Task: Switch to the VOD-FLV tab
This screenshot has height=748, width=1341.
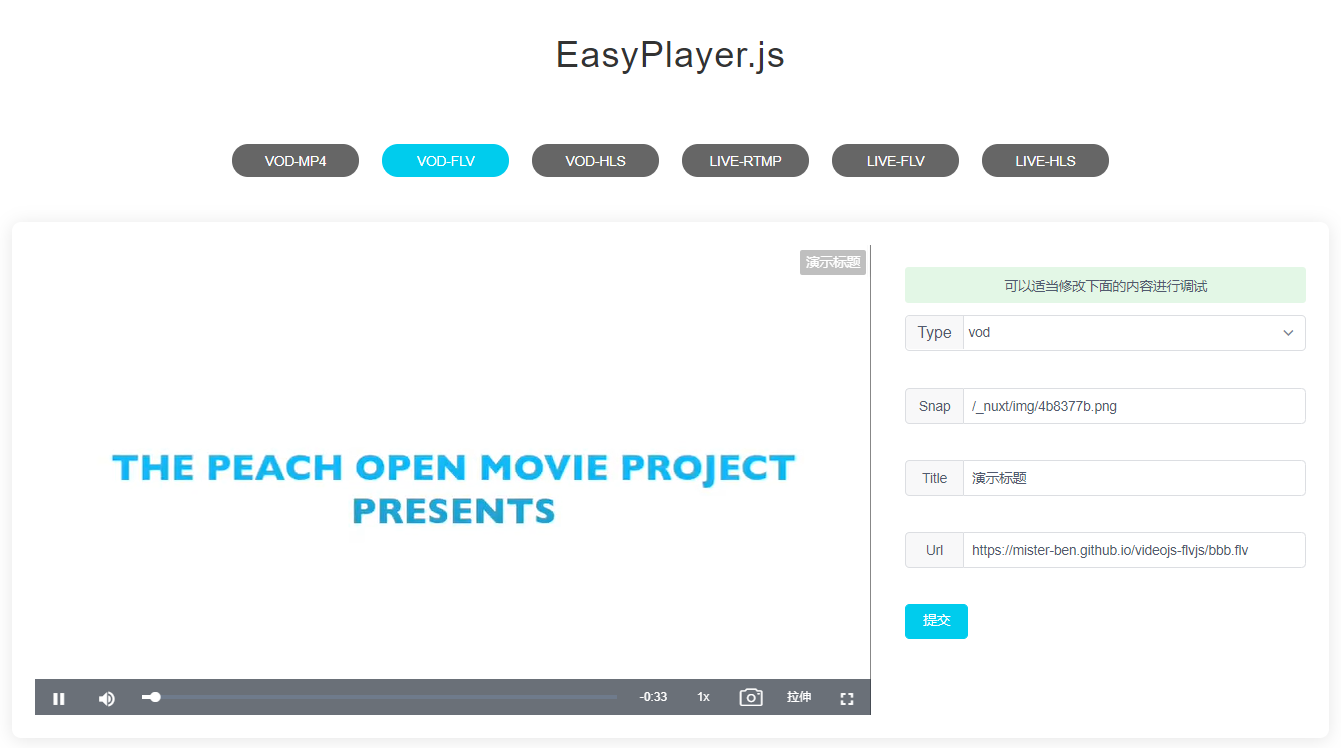Action: pyautogui.click(x=445, y=161)
